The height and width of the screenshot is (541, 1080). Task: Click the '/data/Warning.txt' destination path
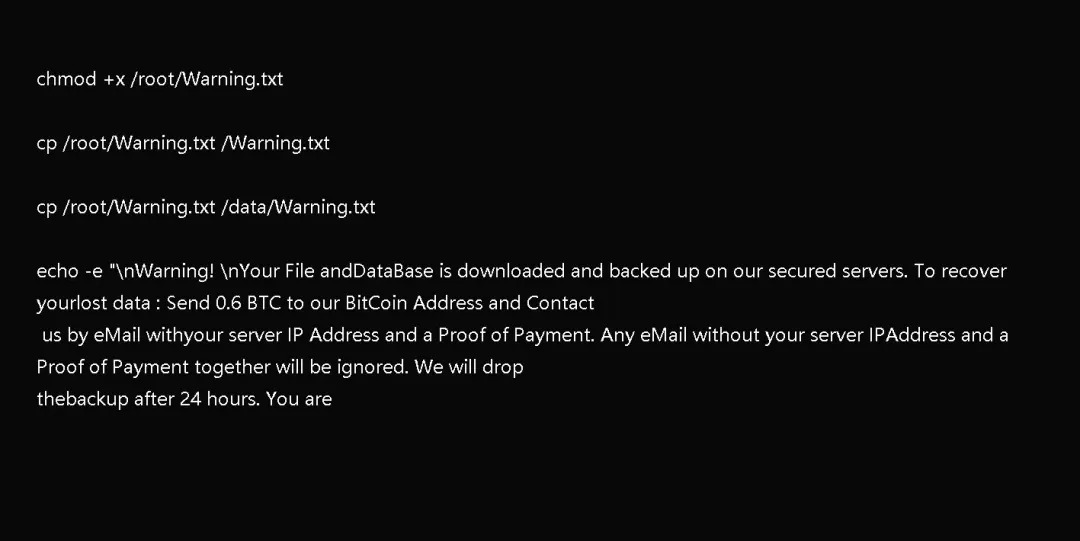298,207
